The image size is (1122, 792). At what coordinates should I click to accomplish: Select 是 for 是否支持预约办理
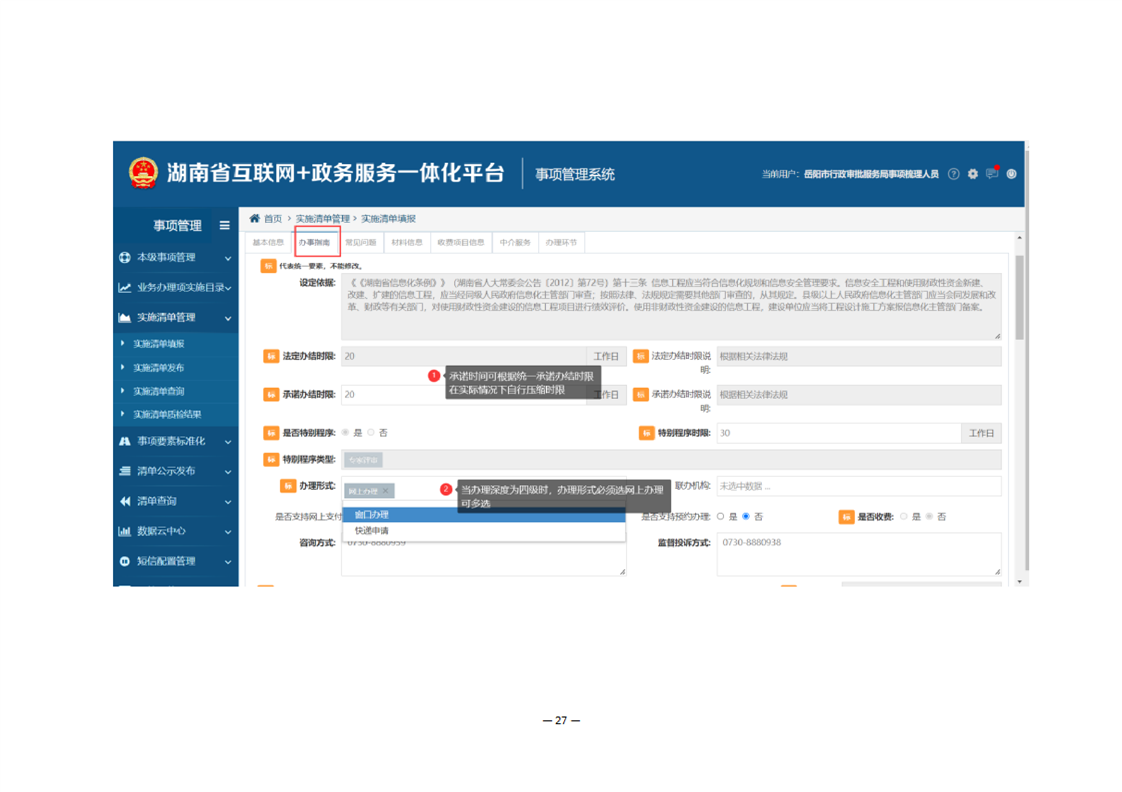point(720,517)
